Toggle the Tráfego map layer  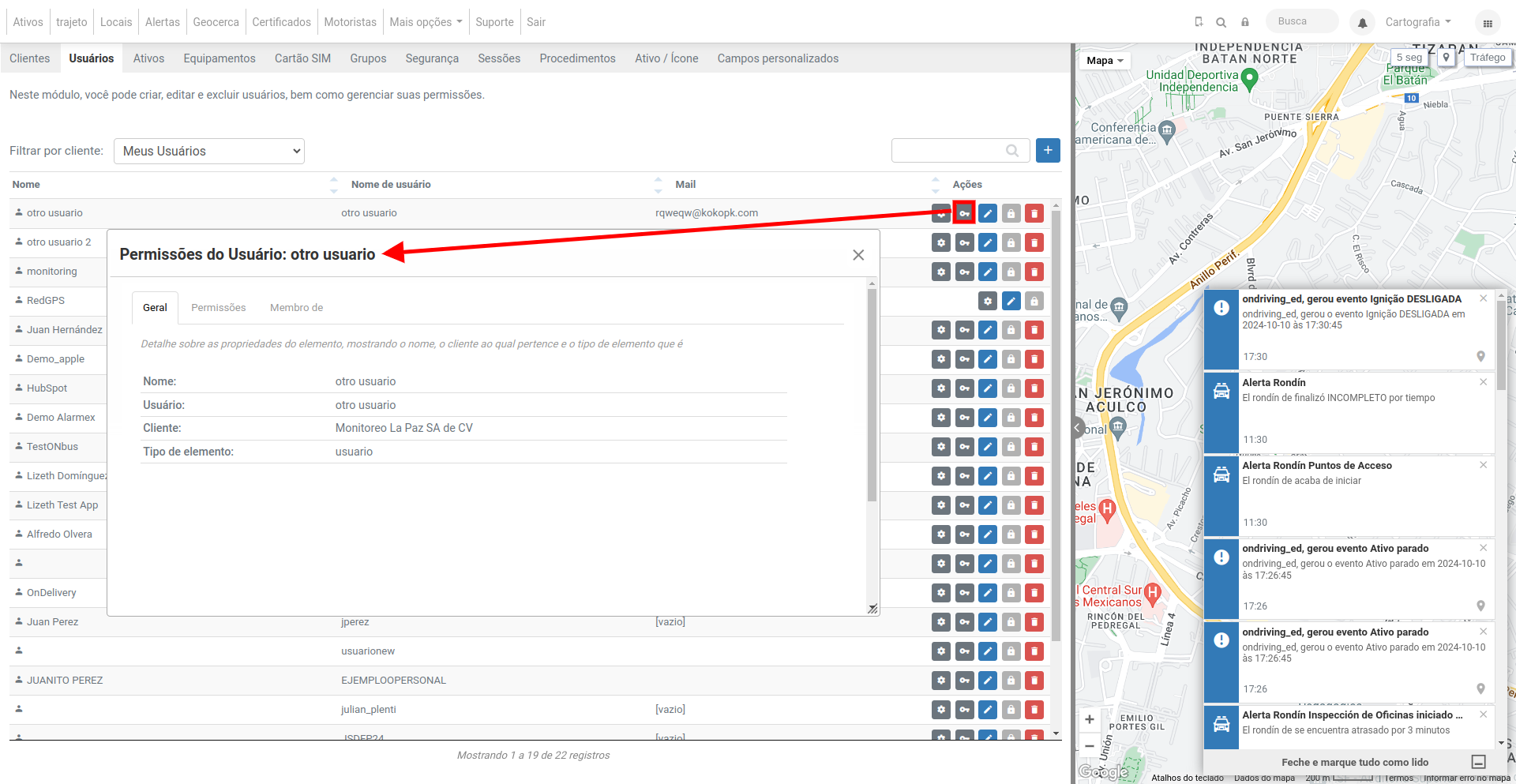[1488, 58]
